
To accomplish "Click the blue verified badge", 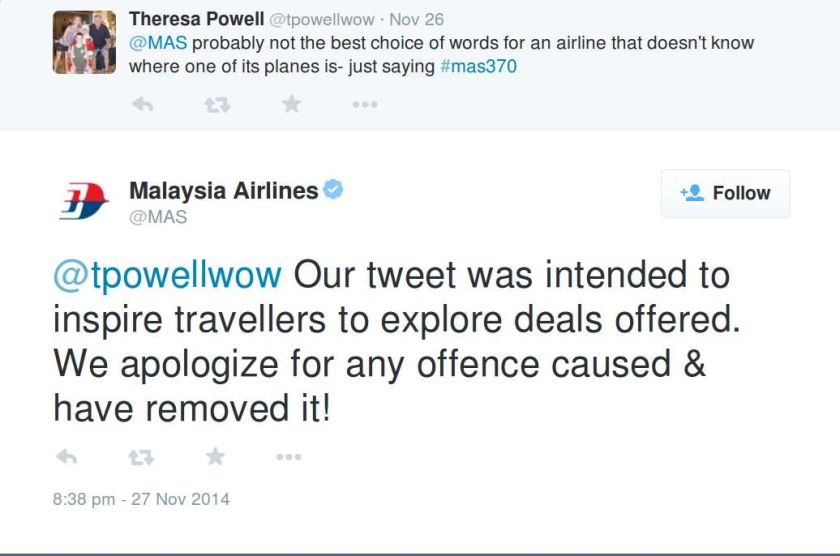I will 333,189.
